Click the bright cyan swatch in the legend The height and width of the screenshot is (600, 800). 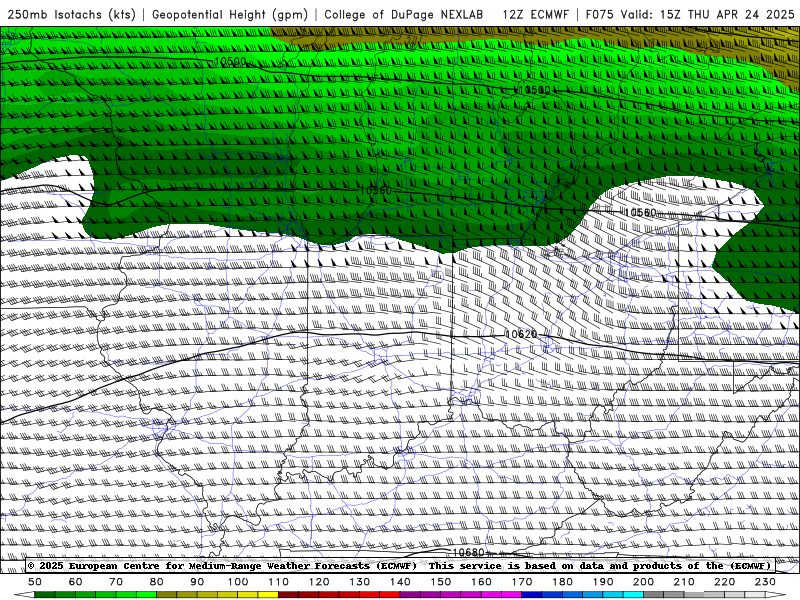coord(633,594)
